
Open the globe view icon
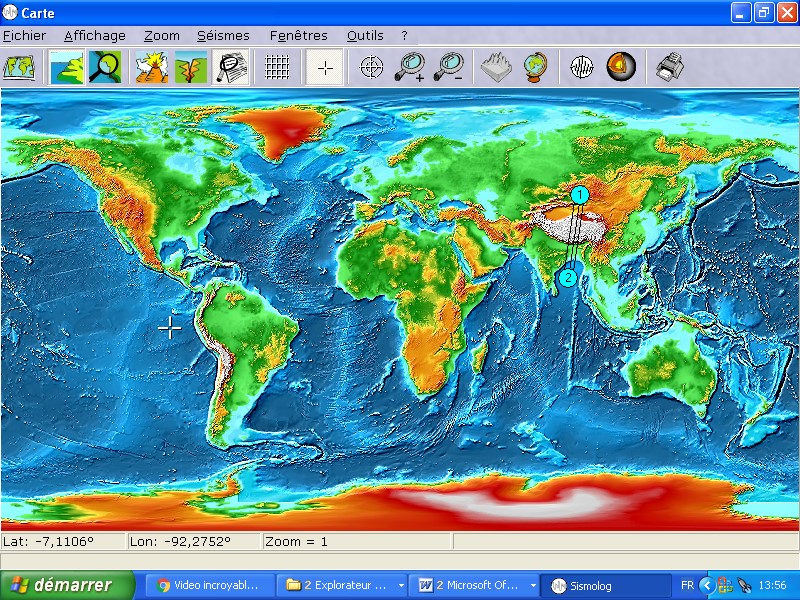coord(535,67)
